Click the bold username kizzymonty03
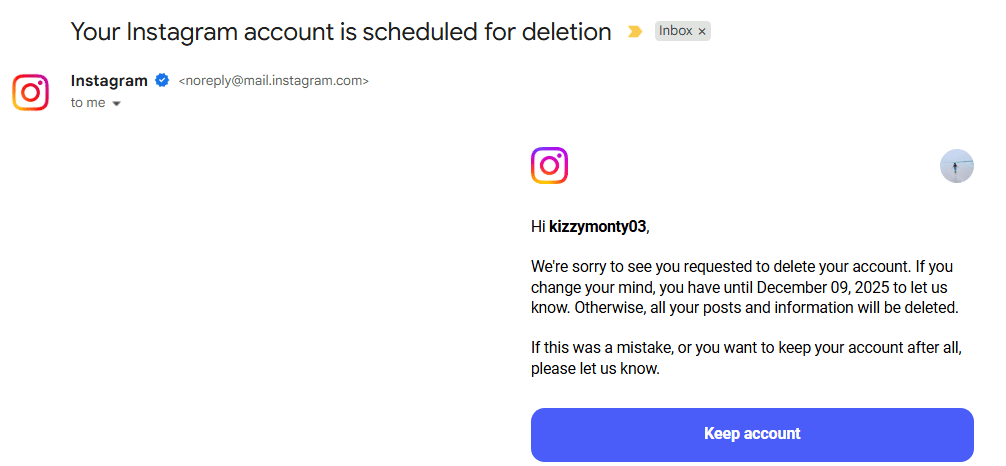Viewport: 1006px width, 466px height. pos(598,227)
